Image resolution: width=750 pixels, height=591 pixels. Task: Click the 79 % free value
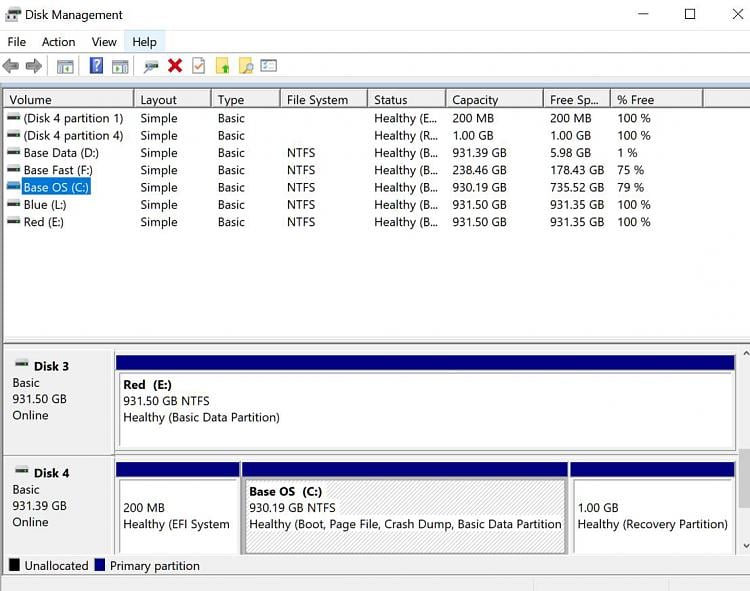click(630, 187)
